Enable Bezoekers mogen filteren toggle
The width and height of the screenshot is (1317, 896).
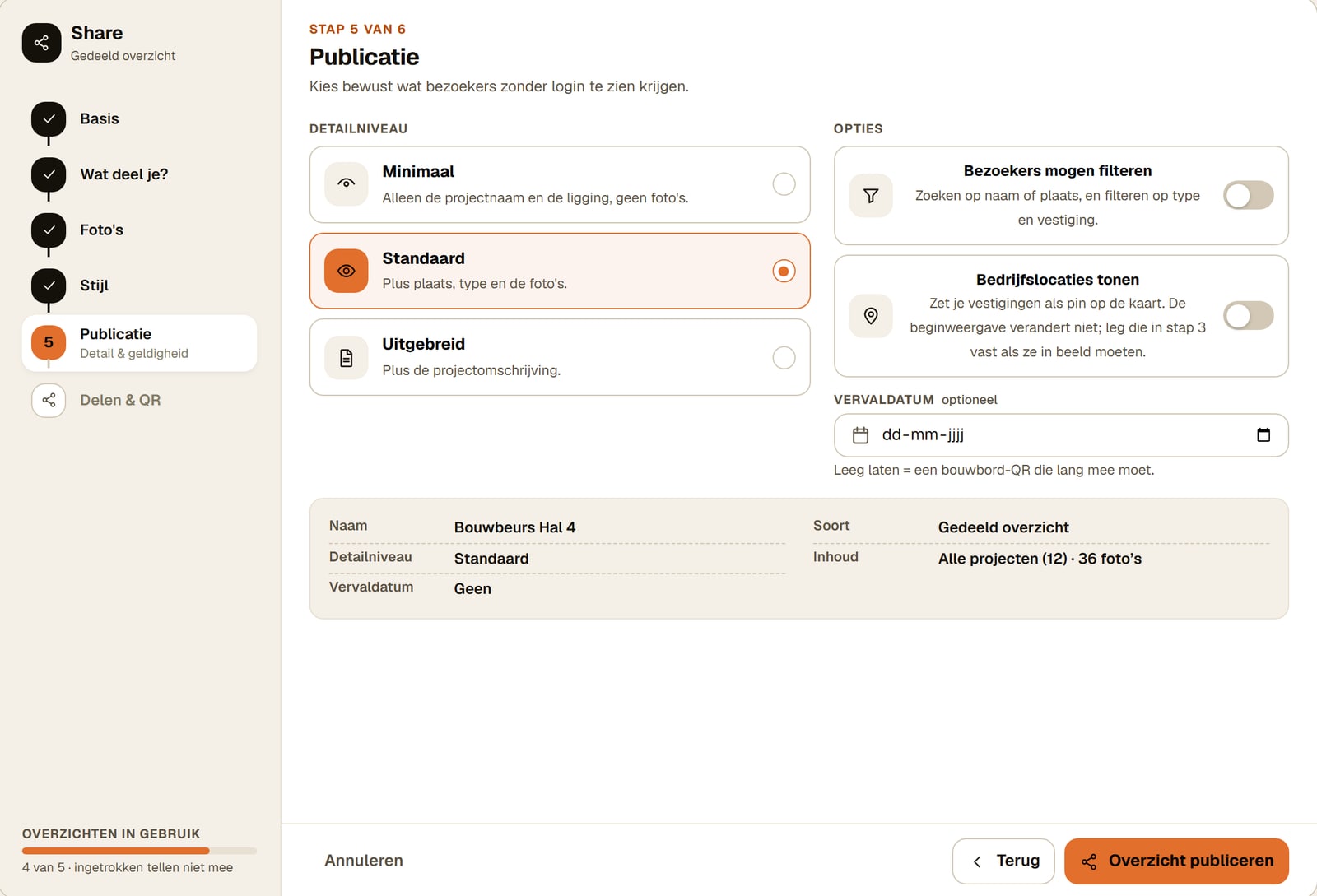(x=1248, y=196)
